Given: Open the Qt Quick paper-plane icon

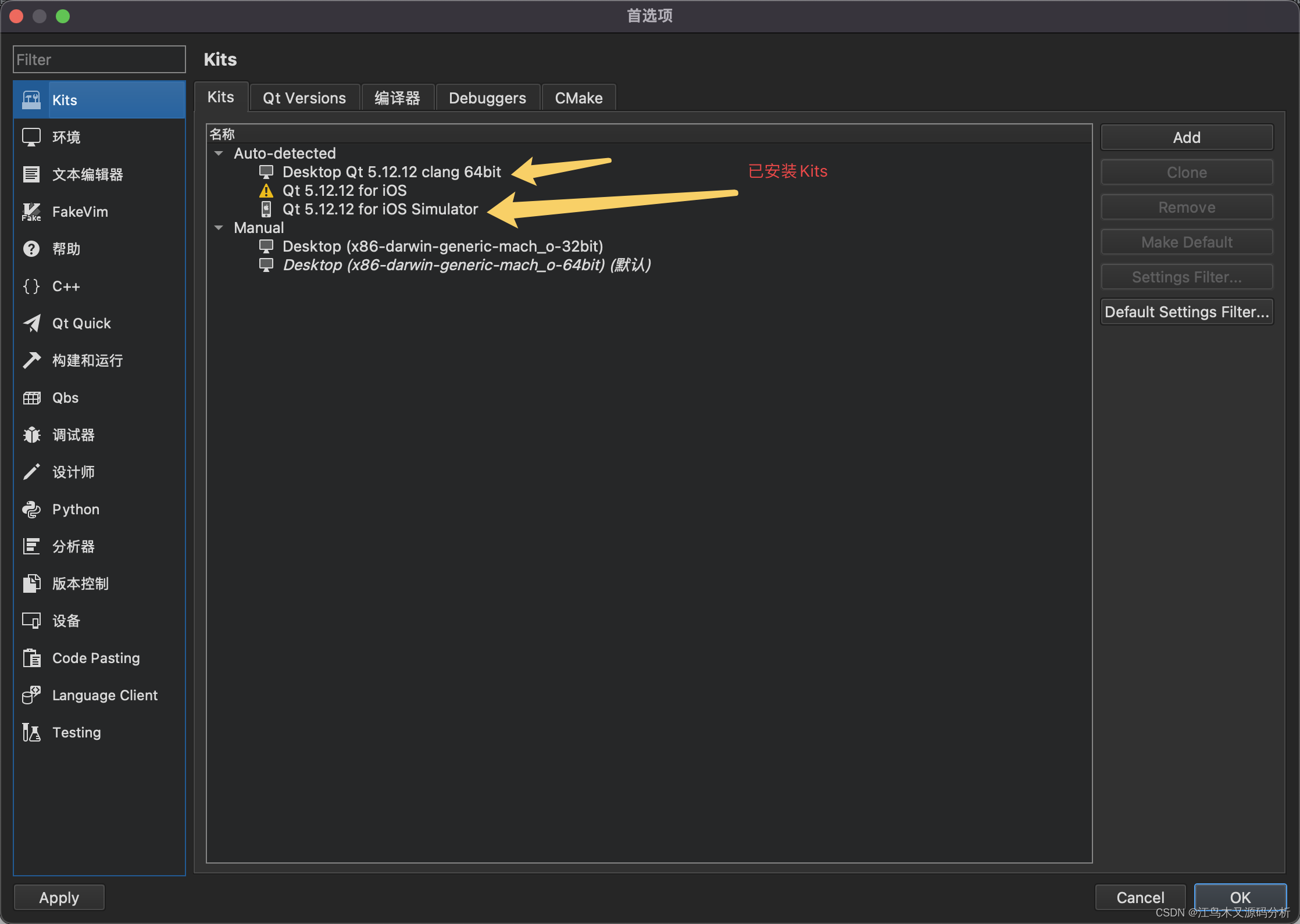Looking at the screenshot, I should click(x=31, y=323).
